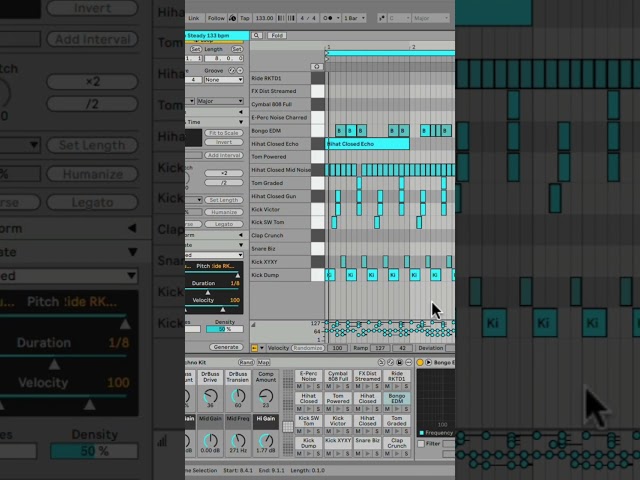Click the Map button on the rack
Viewport: 640px width, 480px height.
pyautogui.click(x=263, y=362)
